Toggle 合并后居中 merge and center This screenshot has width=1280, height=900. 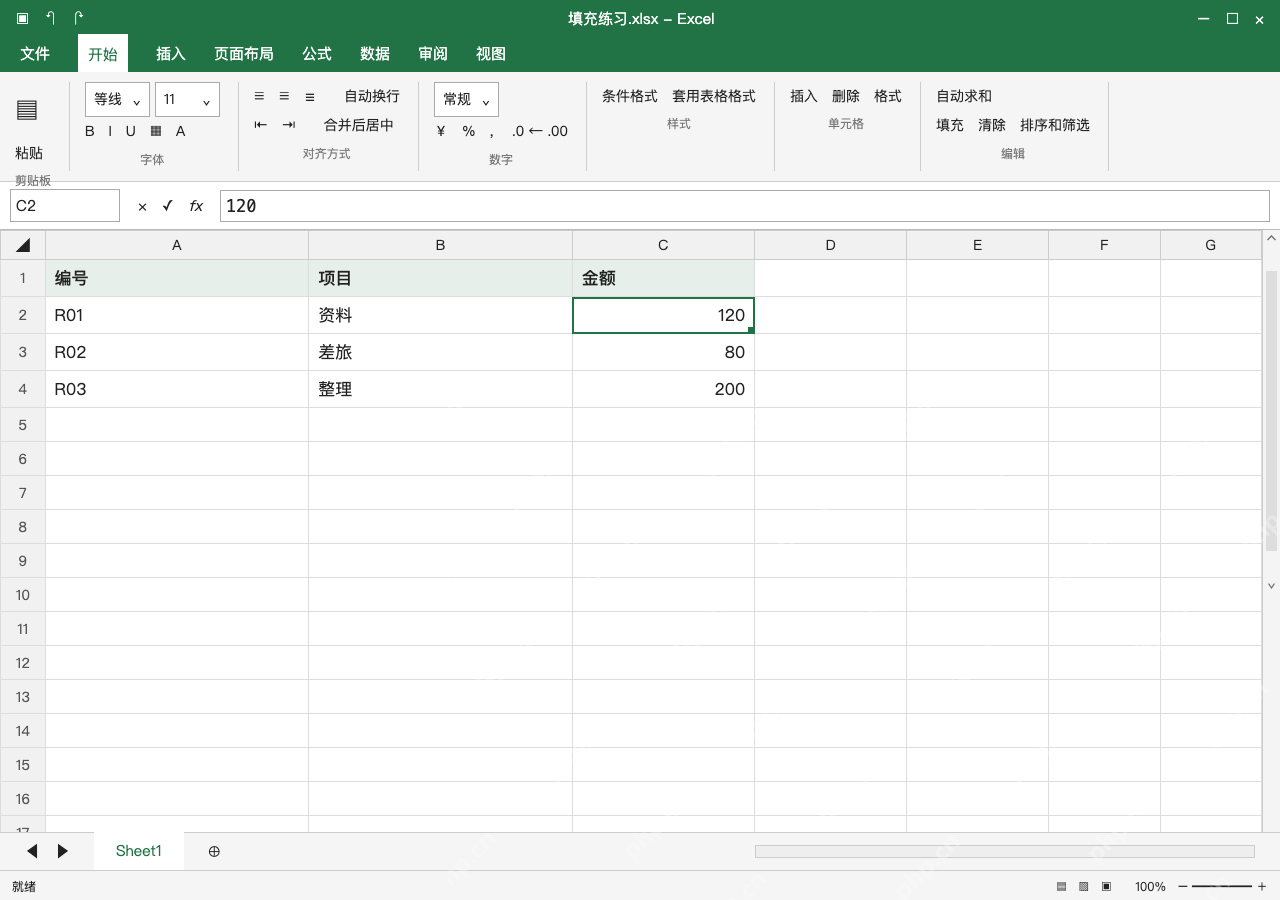(359, 125)
